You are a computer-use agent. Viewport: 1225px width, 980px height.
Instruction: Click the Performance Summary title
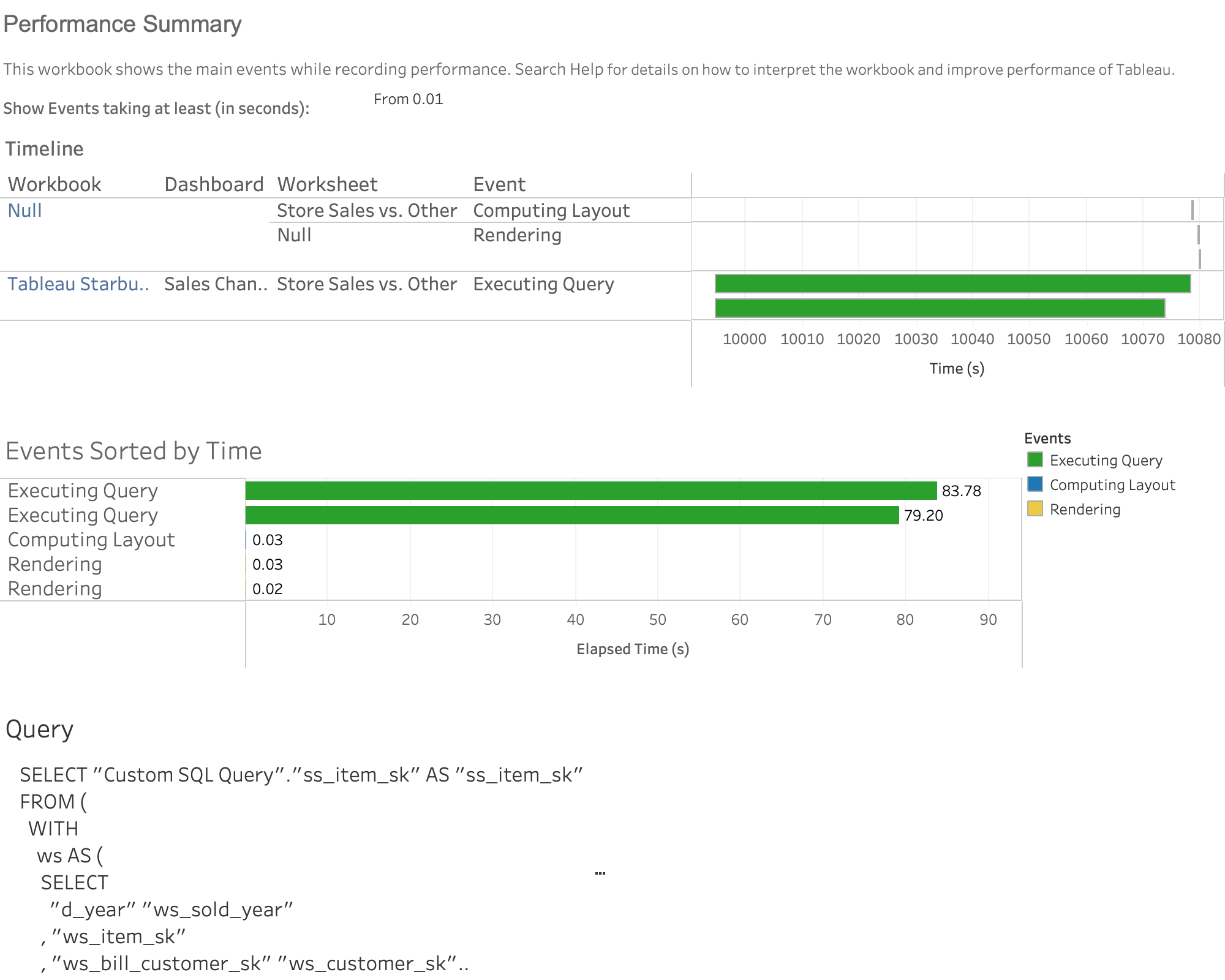tap(123, 24)
